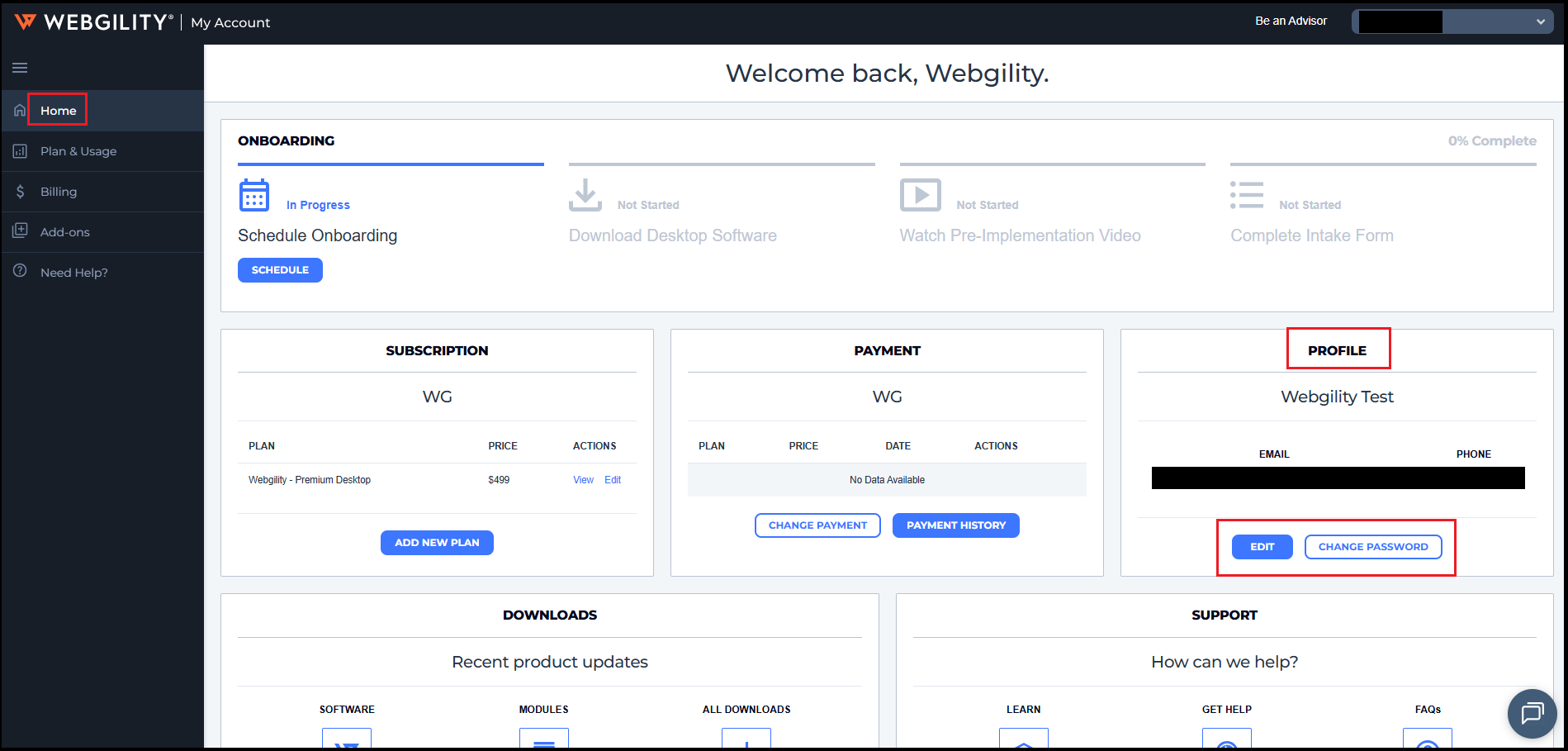
Task: Click the PLAN column header in Subscription
Action: [x=262, y=446]
